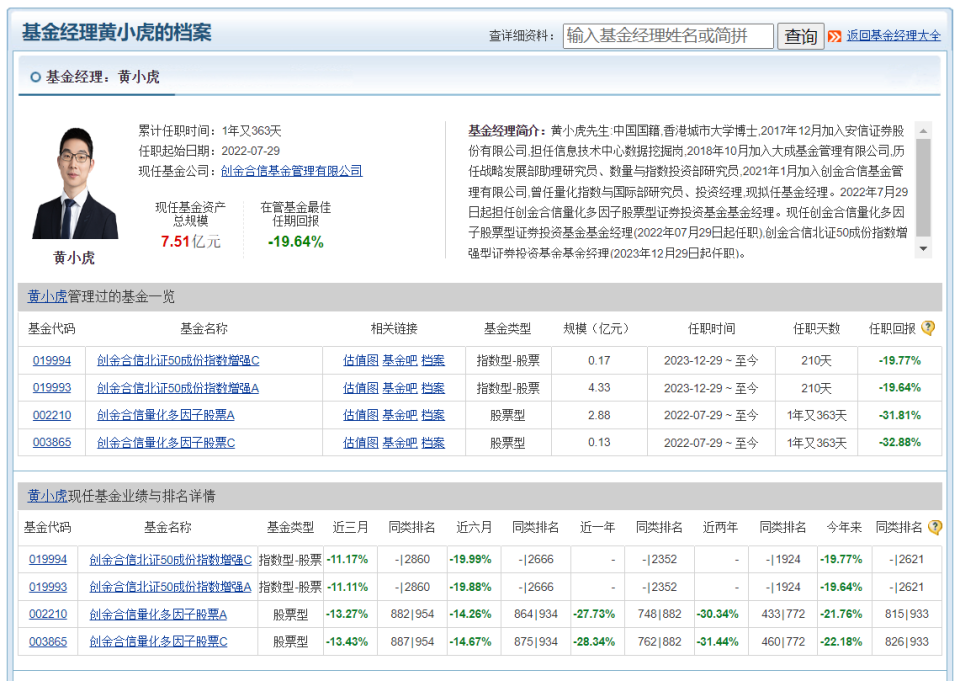Open 创金合信量化多因子股票C in performance table
This screenshot has width=960, height=681.
coord(158,641)
